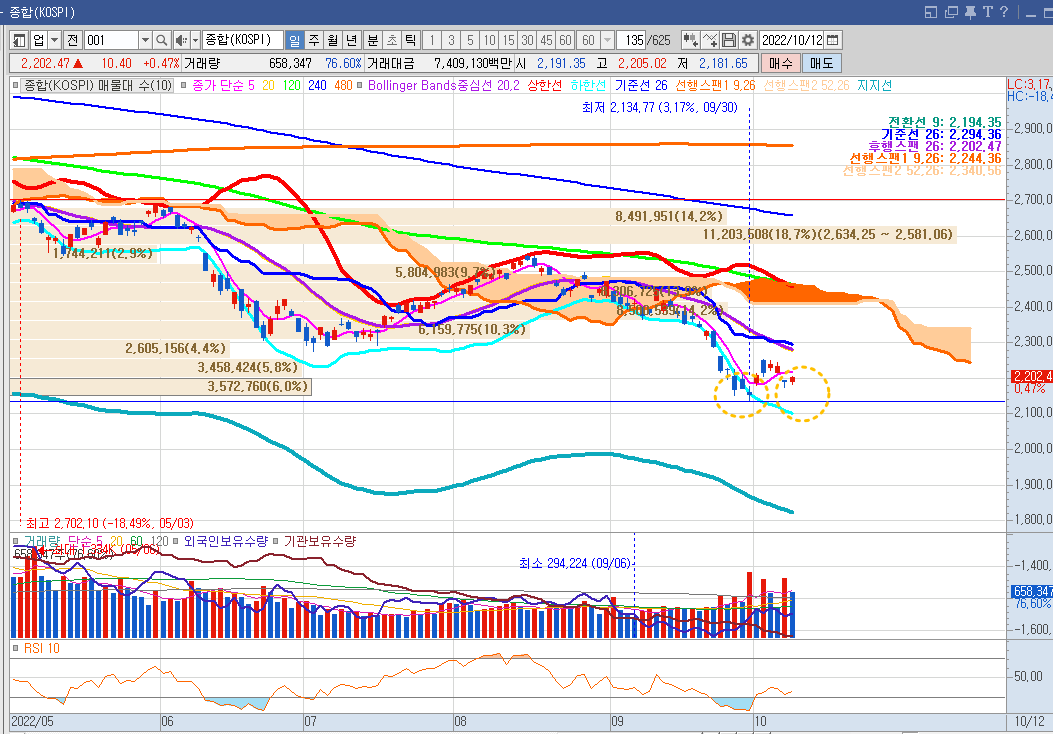Image resolution: width=1053 pixels, height=734 pixels.
Task: Select the 일 (daily) period toggle
Action: [x=294, y=40]
